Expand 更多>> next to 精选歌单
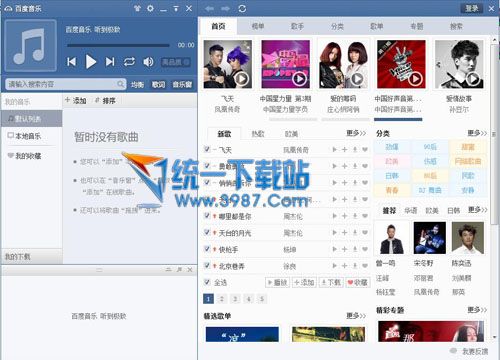500x360 pixels. 356,315
